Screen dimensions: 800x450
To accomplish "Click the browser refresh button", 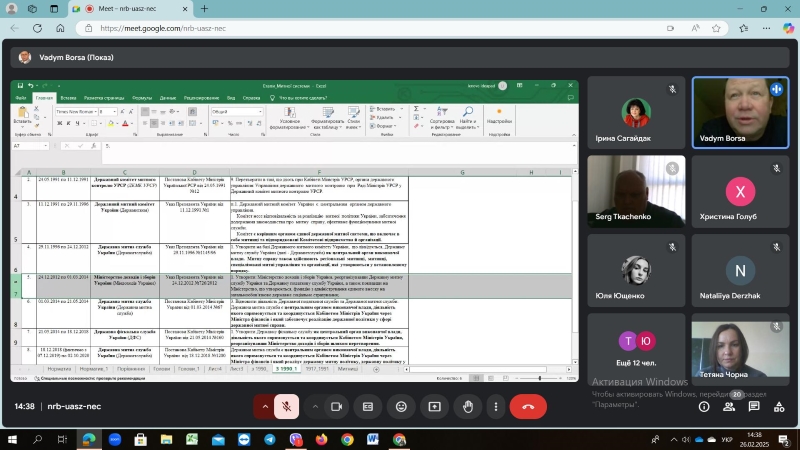I will 37,28.
